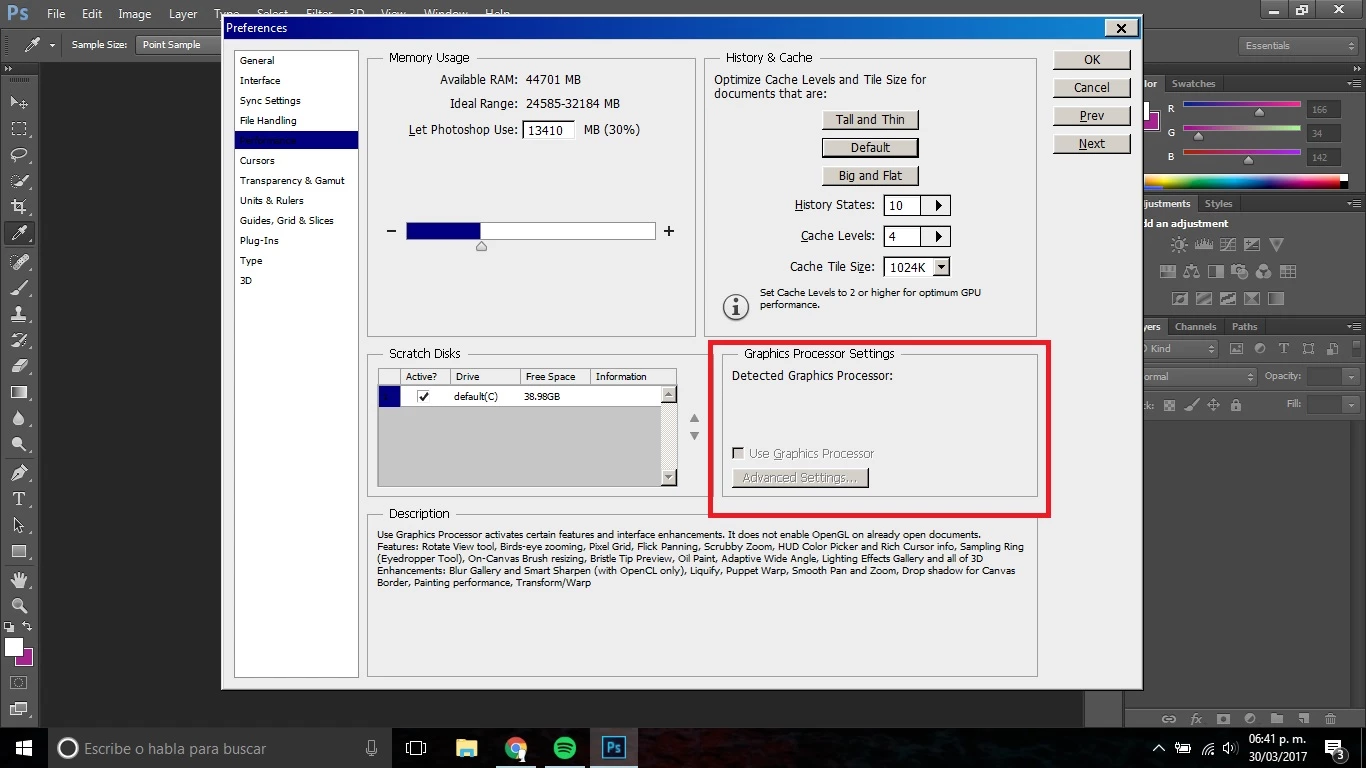Toggle Active checkbox for default(C) scratch disk
The width and height of the screenshot is (1366, 768).
(x=424, y=396)
